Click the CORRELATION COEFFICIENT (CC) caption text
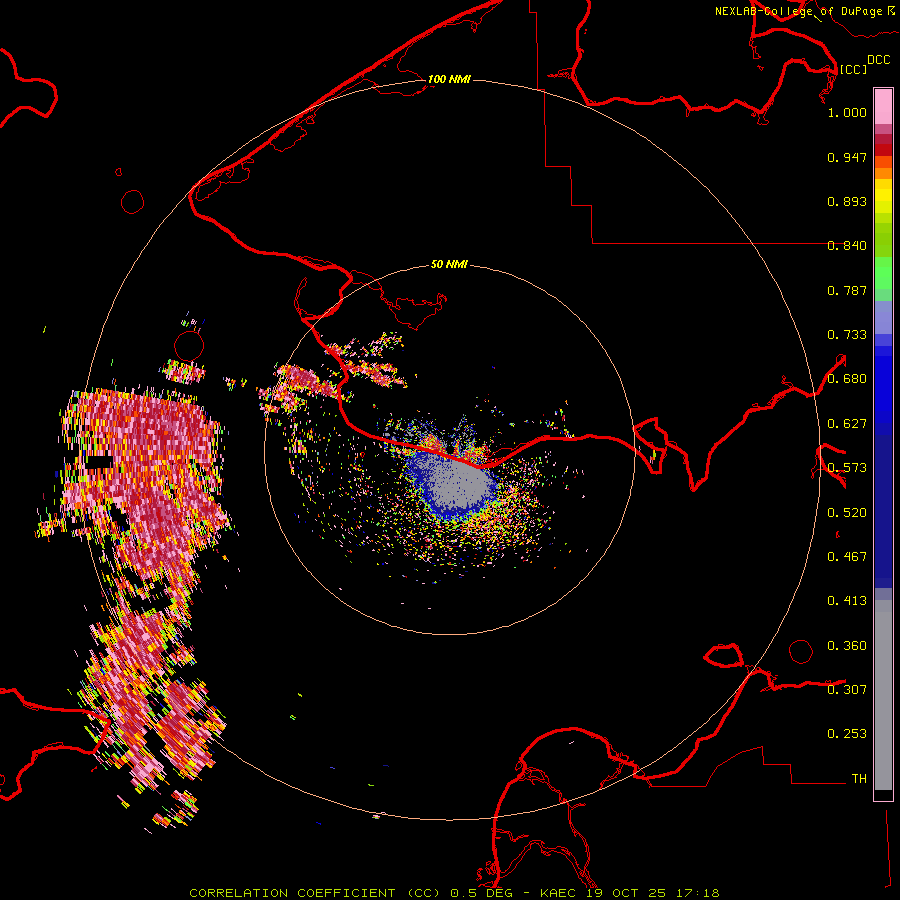Screen dimensions: 900x900 coord(315,893)
